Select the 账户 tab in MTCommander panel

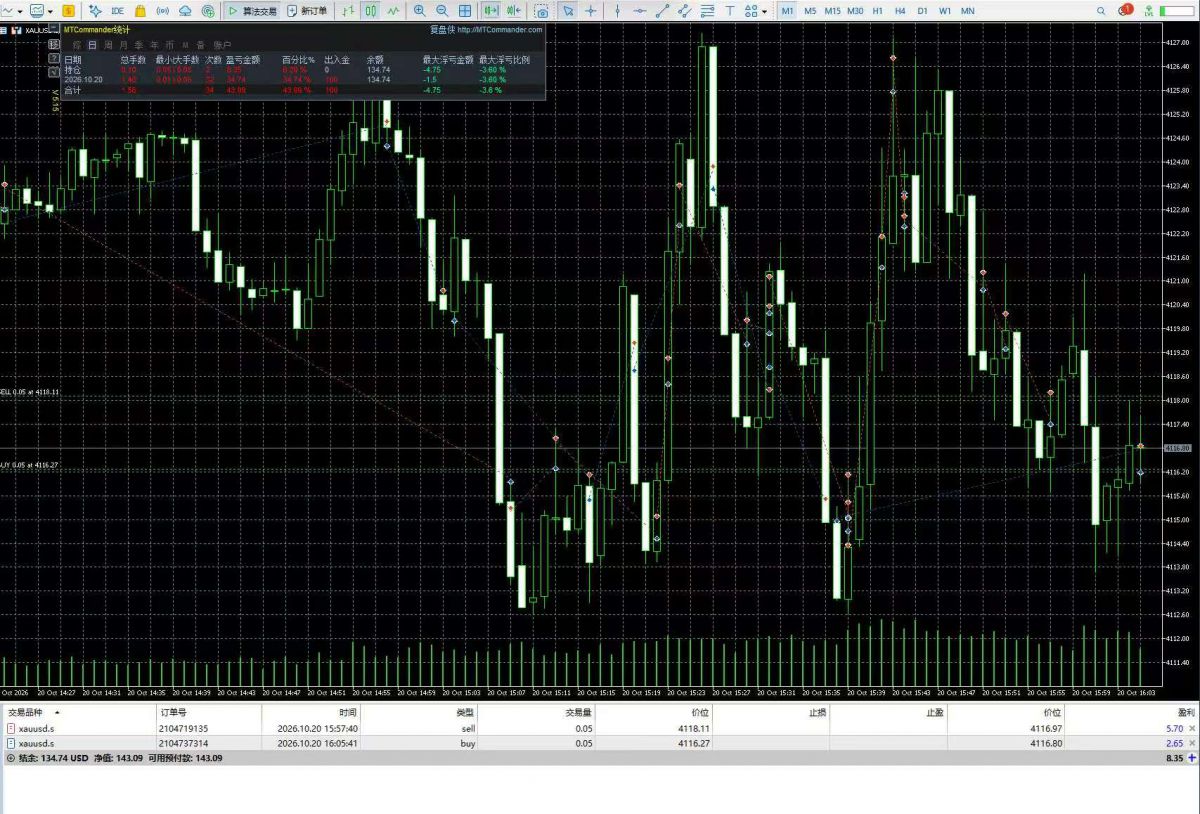coord(222,45)
